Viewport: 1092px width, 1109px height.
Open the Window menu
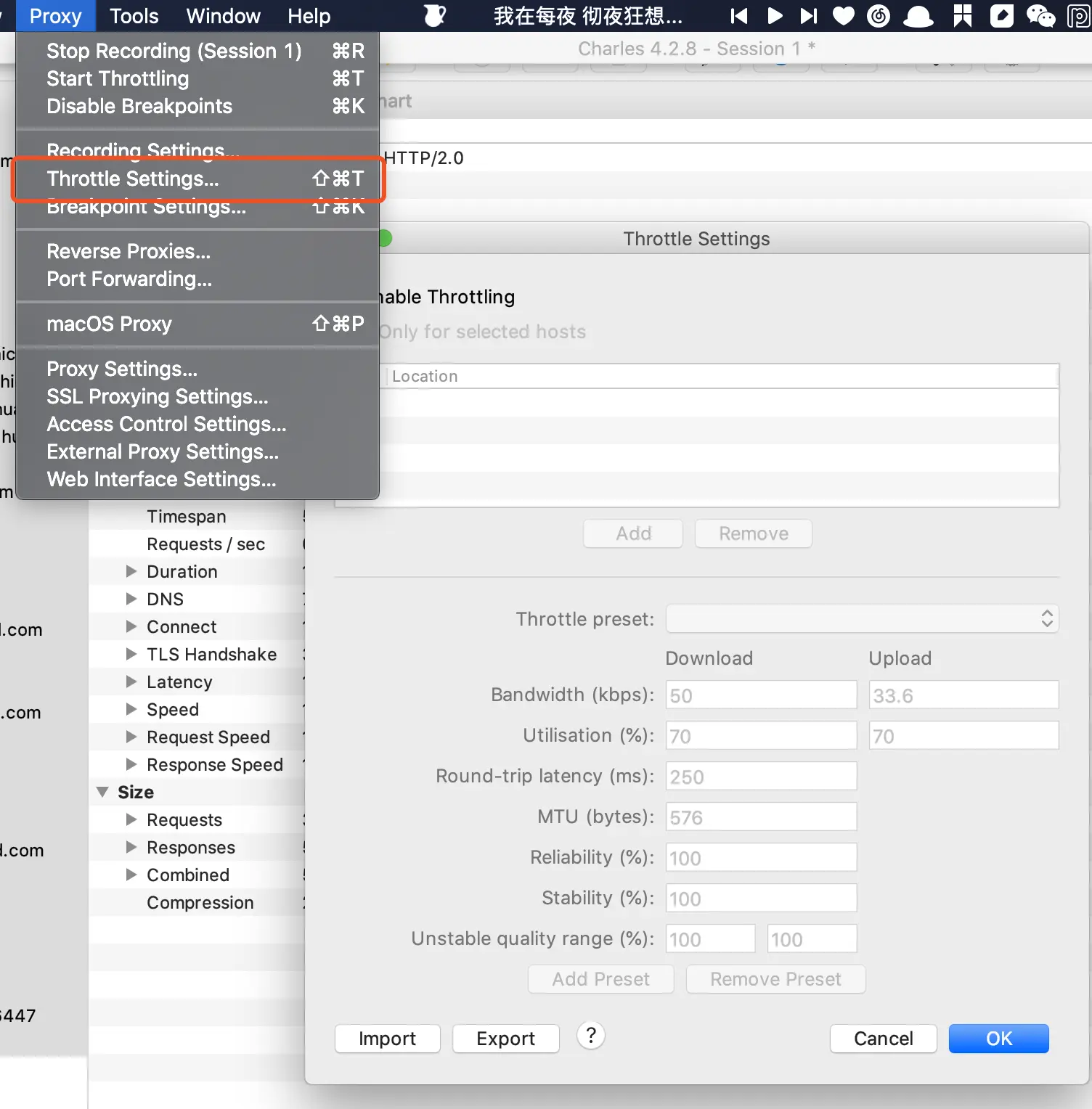click(x=223, y=16)
